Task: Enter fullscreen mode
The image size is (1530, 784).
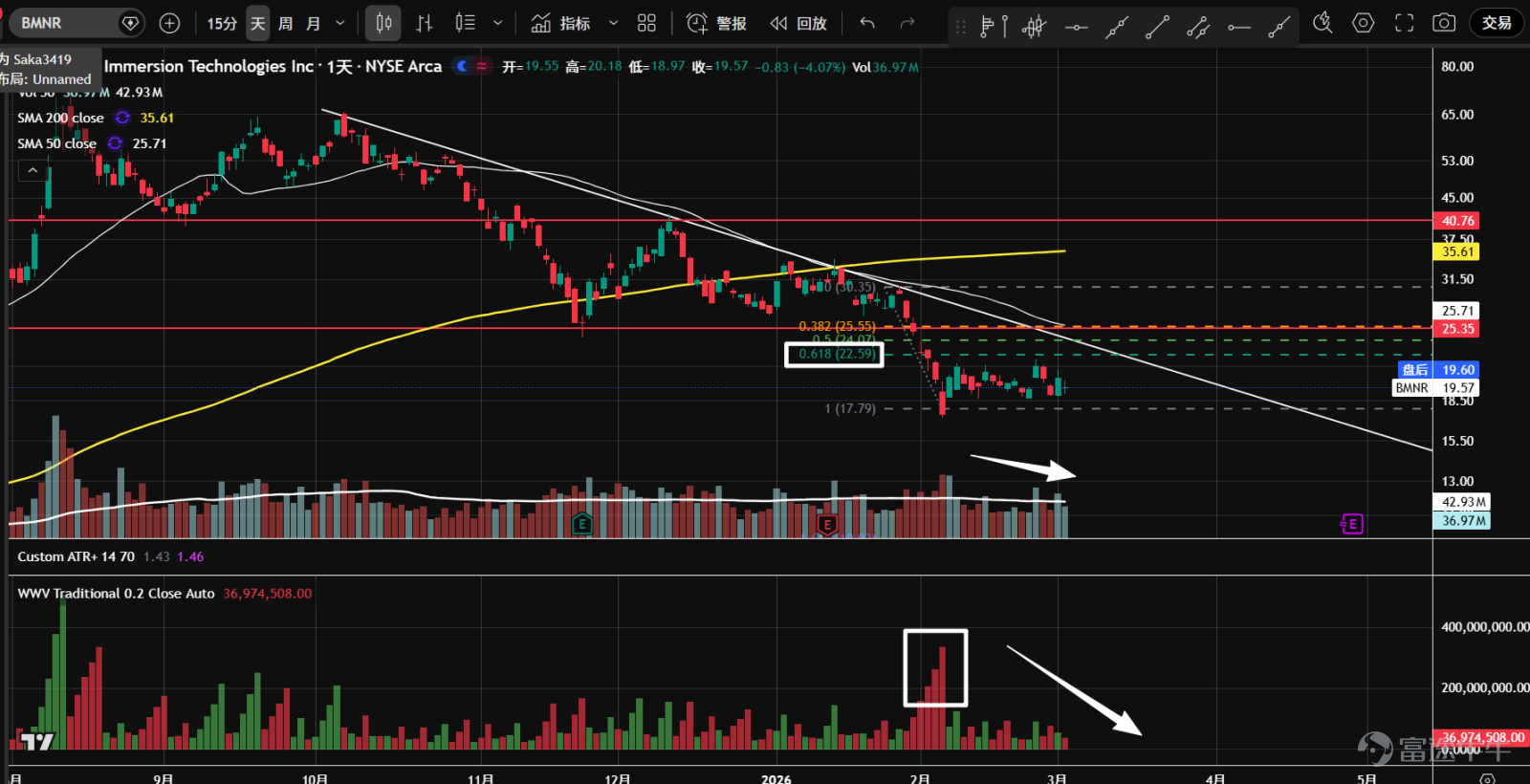Action: (x=1404, y=23)
